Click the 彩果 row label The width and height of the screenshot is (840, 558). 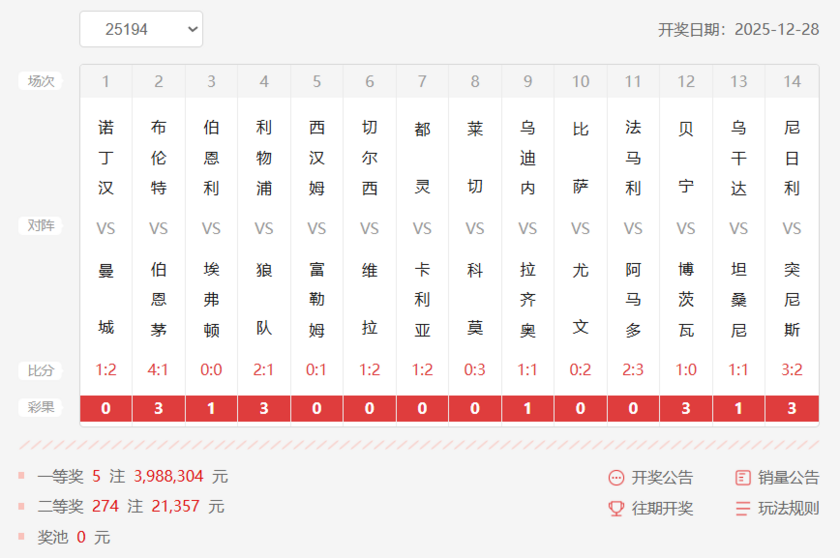click(x=41, y=407)
